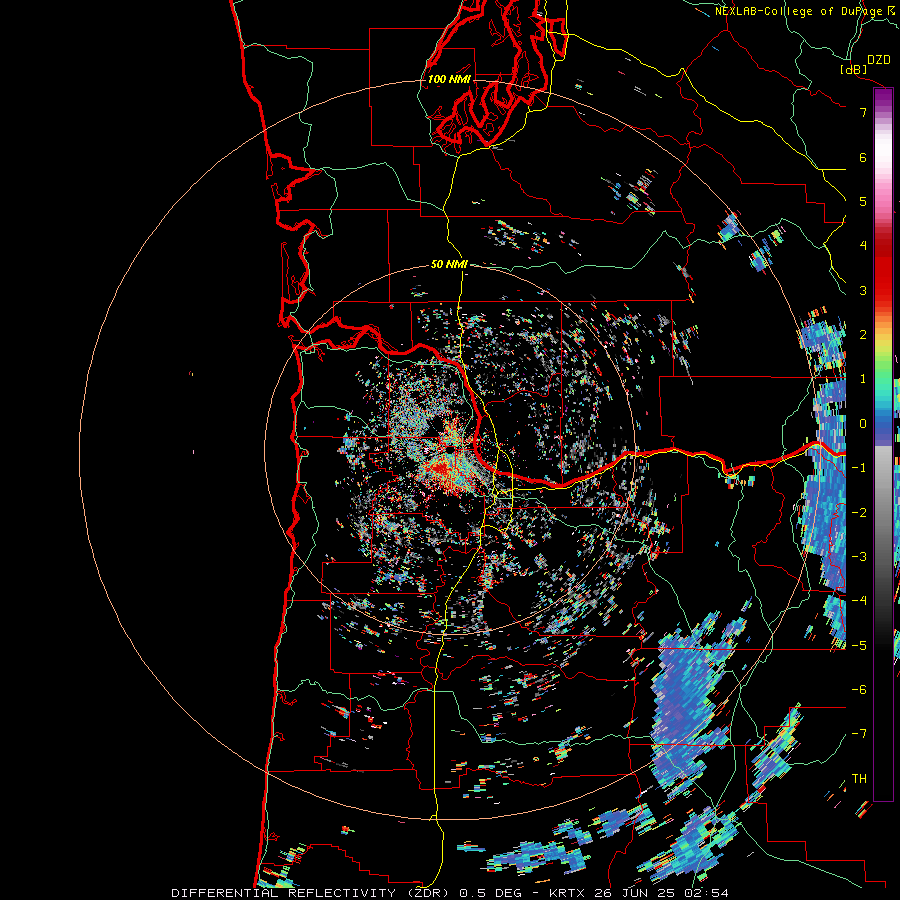Screen dimensions: 900x900
Task: Click the color scale value -6
Action: (859, 690)
